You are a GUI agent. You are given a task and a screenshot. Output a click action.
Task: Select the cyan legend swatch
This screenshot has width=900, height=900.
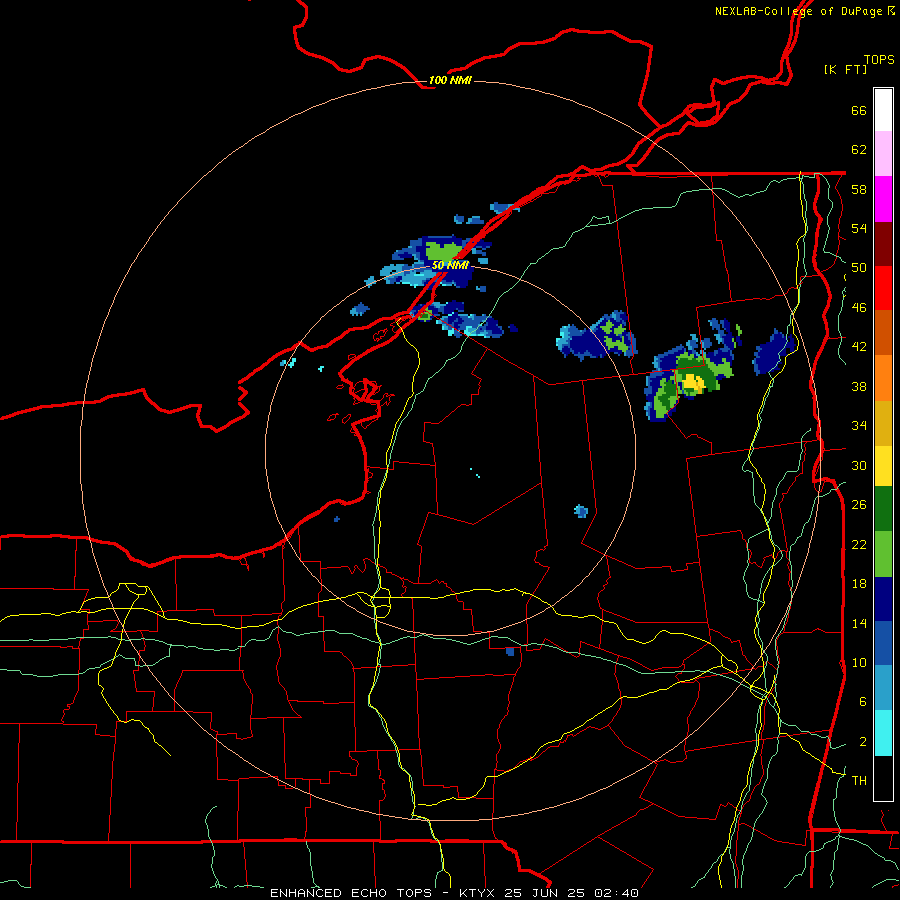click(x=883, y=733)
